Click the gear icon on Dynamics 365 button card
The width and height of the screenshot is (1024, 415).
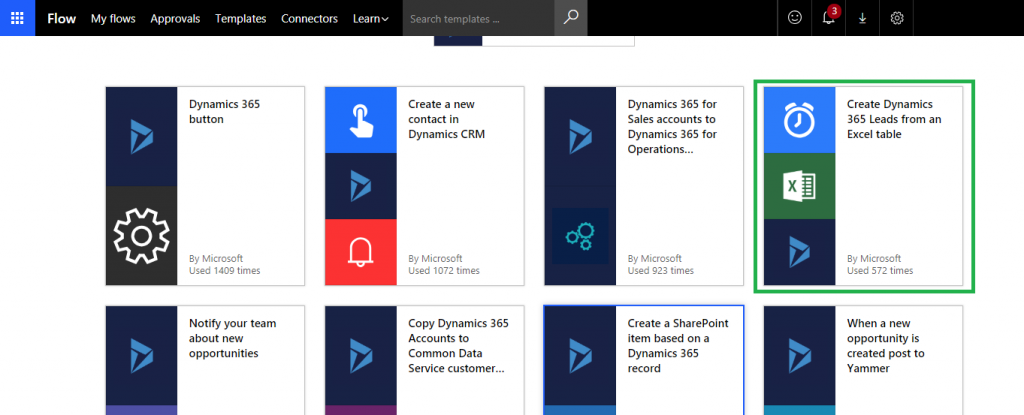(141, 235)
